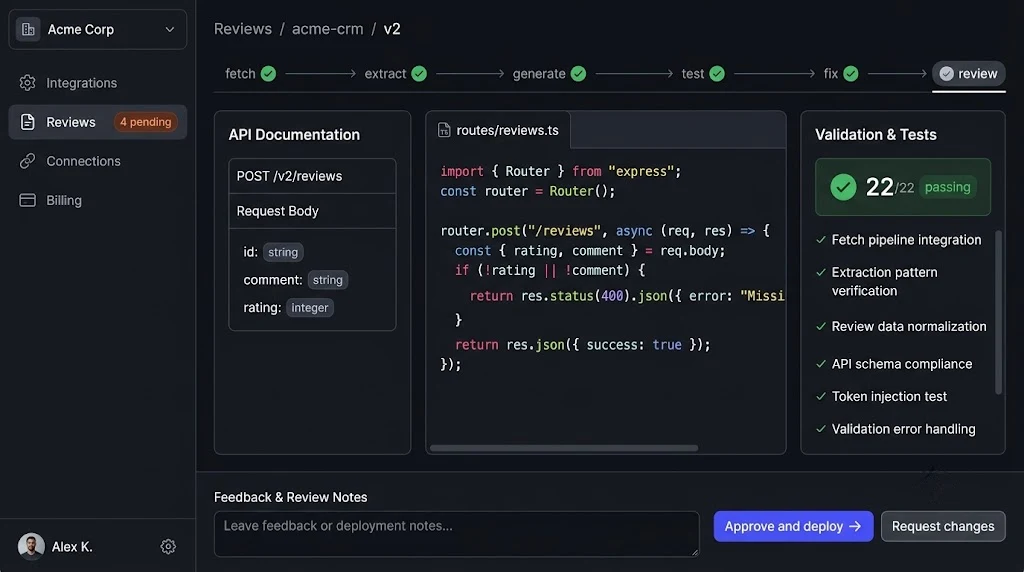Click the string type tag for comment
This screenshot has width=1024, height=572.
tap(328, 280)
